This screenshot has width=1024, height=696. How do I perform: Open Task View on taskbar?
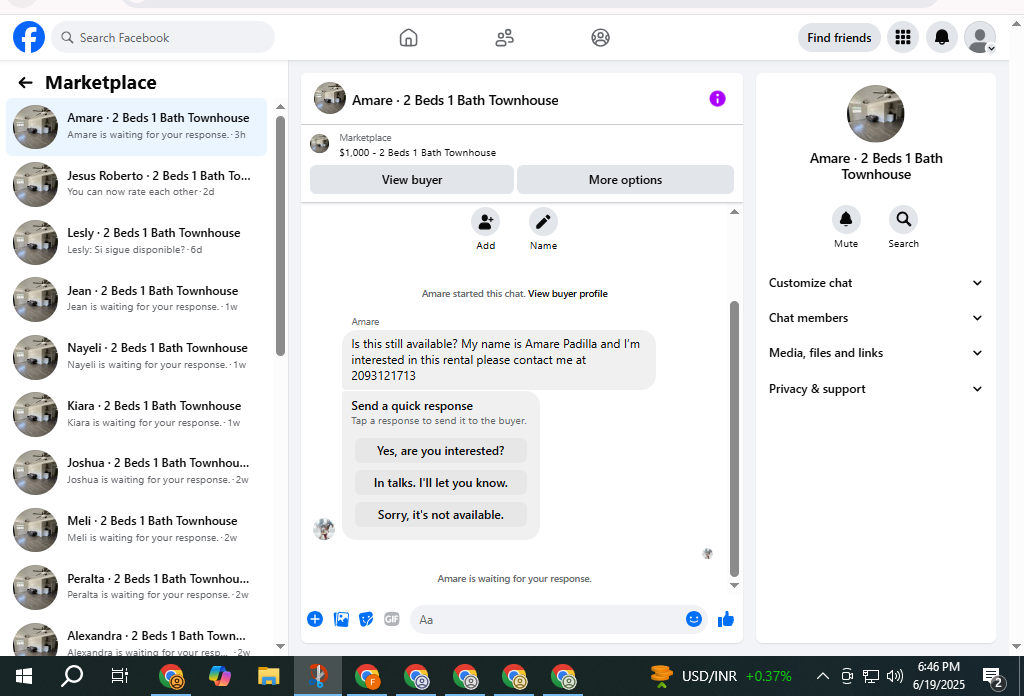(x=120, y=676)
